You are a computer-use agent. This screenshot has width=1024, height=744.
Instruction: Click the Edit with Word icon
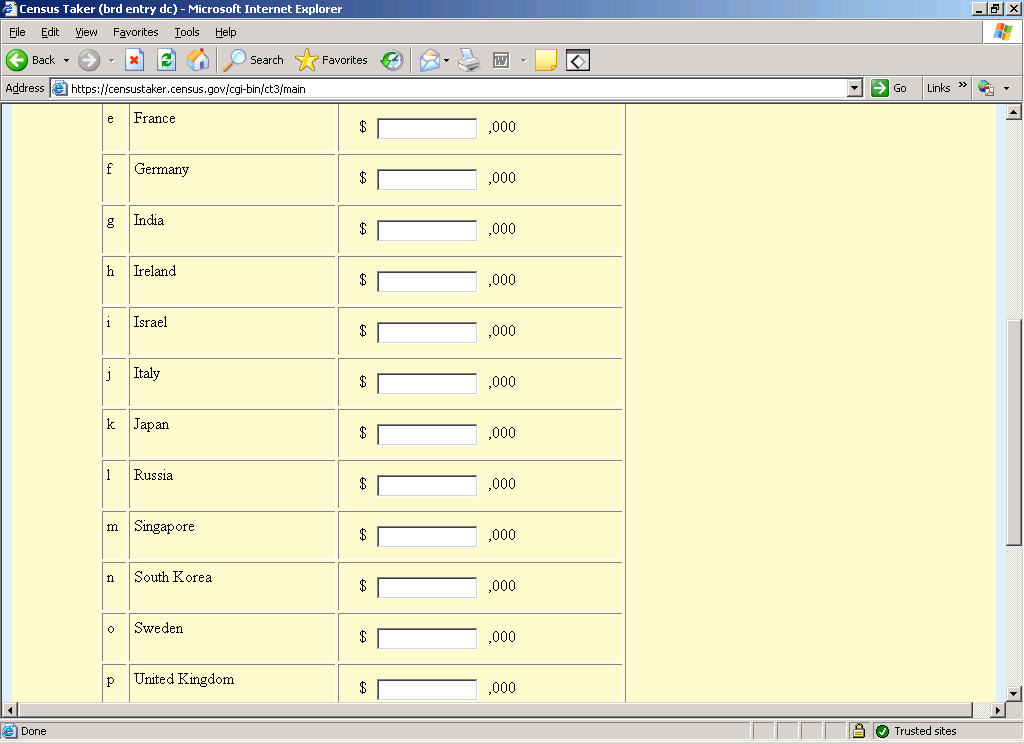(x=501, y=60)
